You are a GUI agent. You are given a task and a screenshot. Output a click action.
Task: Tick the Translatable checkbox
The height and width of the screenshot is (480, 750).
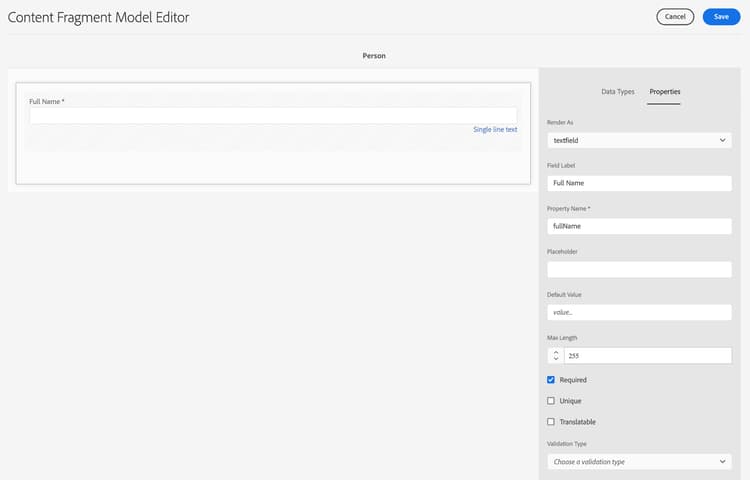[551, 422]
